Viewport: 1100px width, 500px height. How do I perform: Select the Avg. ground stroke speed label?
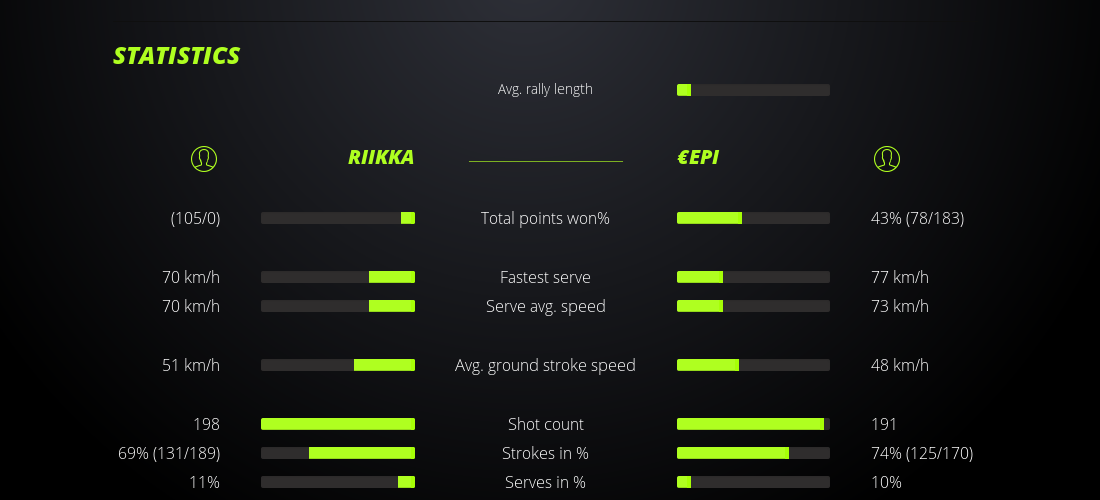545,365
